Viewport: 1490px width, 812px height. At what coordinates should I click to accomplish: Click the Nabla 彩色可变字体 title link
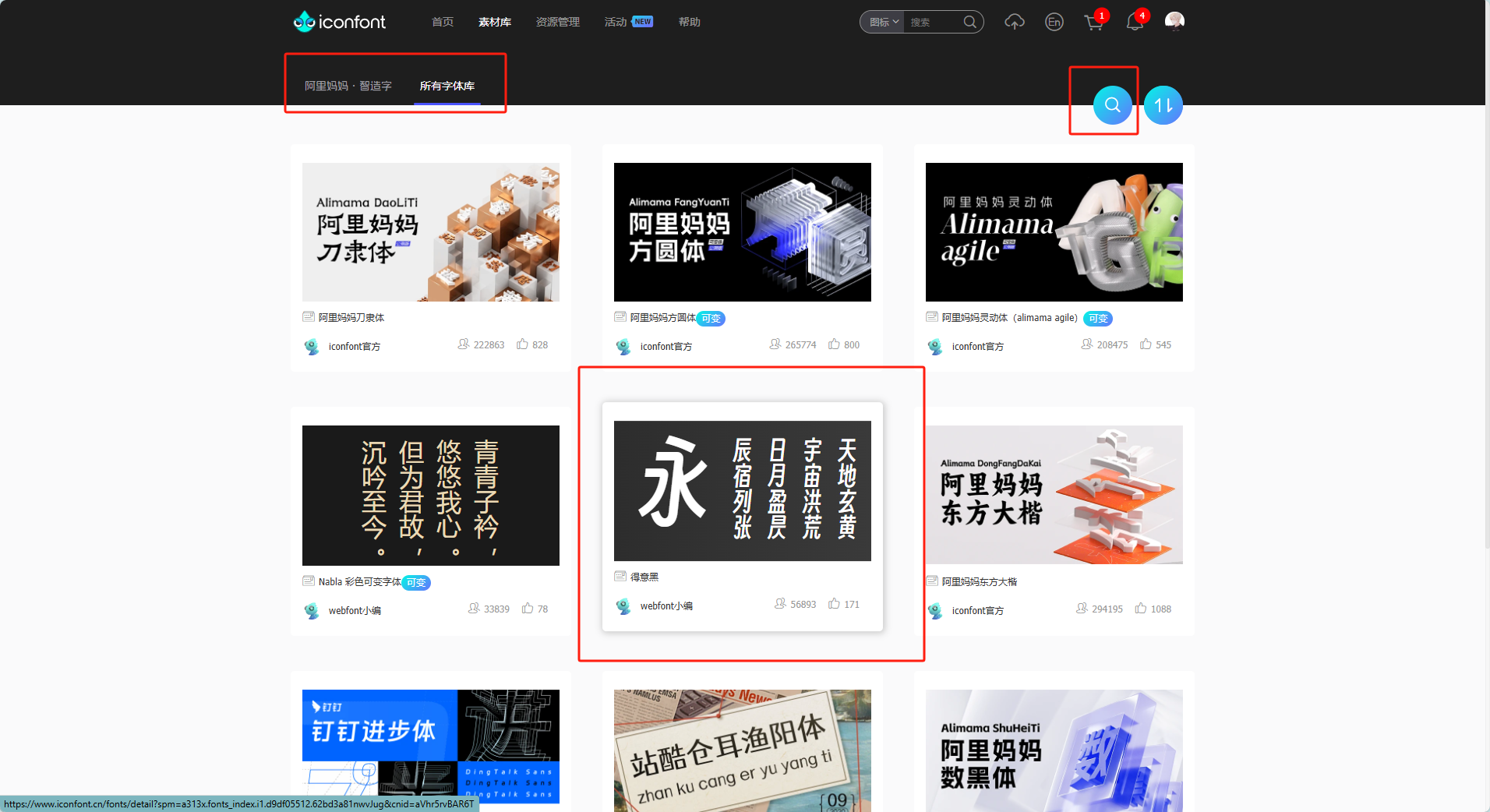tap(360, 582)
